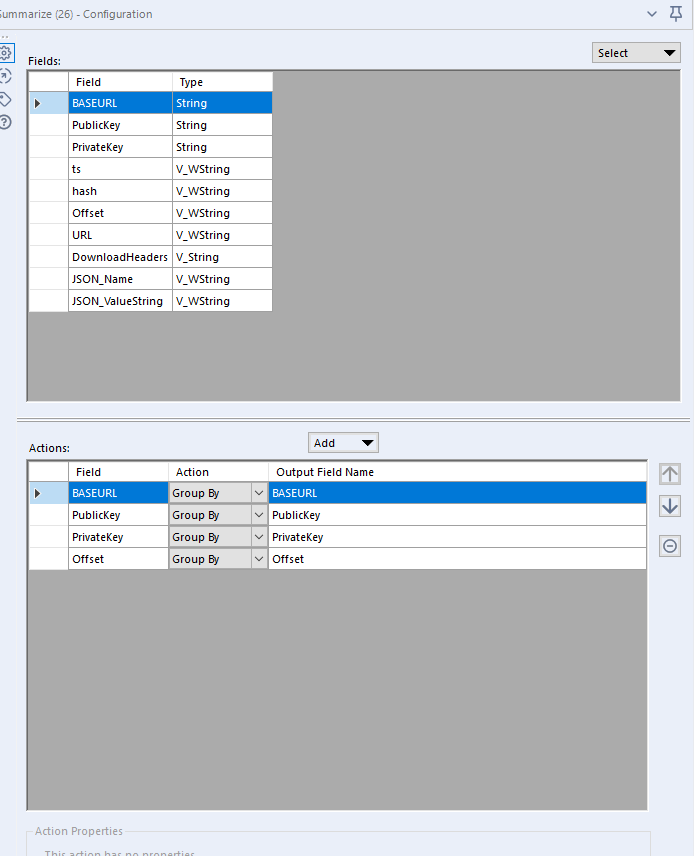Remove the selected action with minus button
Screen dimensions: 694x856
pyautogui.click(x=670, y=546)
